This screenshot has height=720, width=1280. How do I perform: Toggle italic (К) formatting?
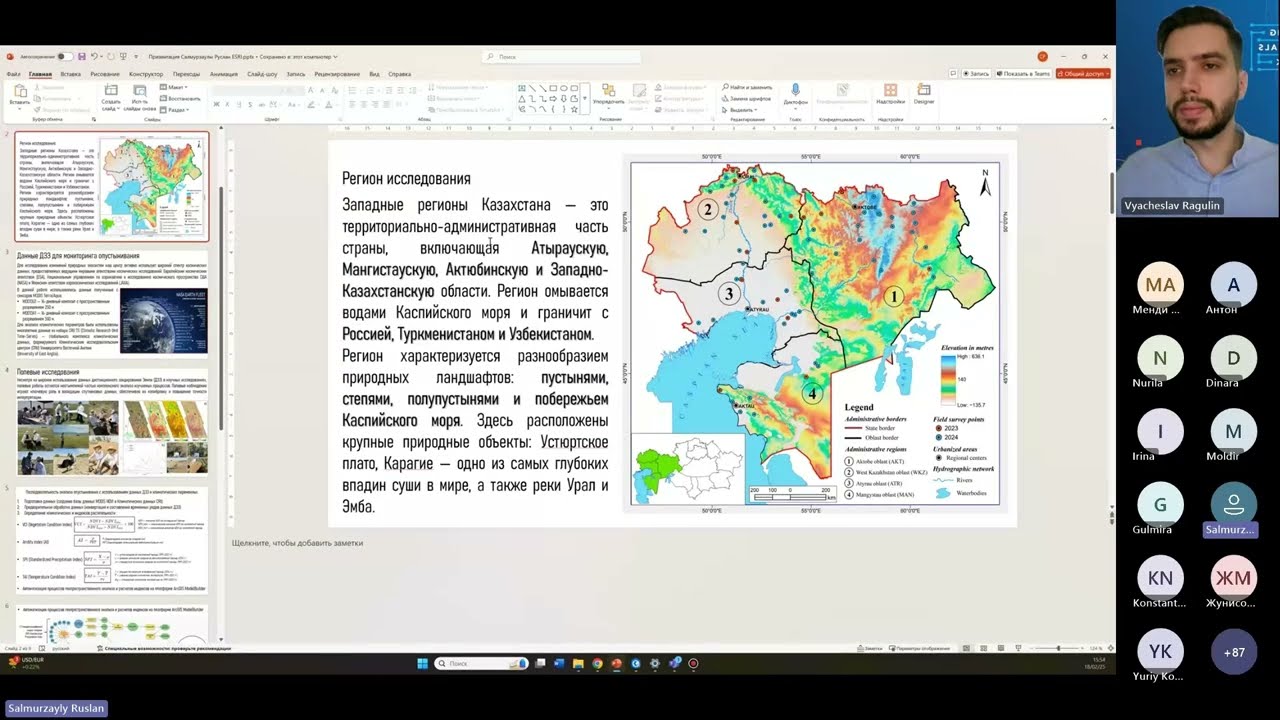tap(227, 104)
